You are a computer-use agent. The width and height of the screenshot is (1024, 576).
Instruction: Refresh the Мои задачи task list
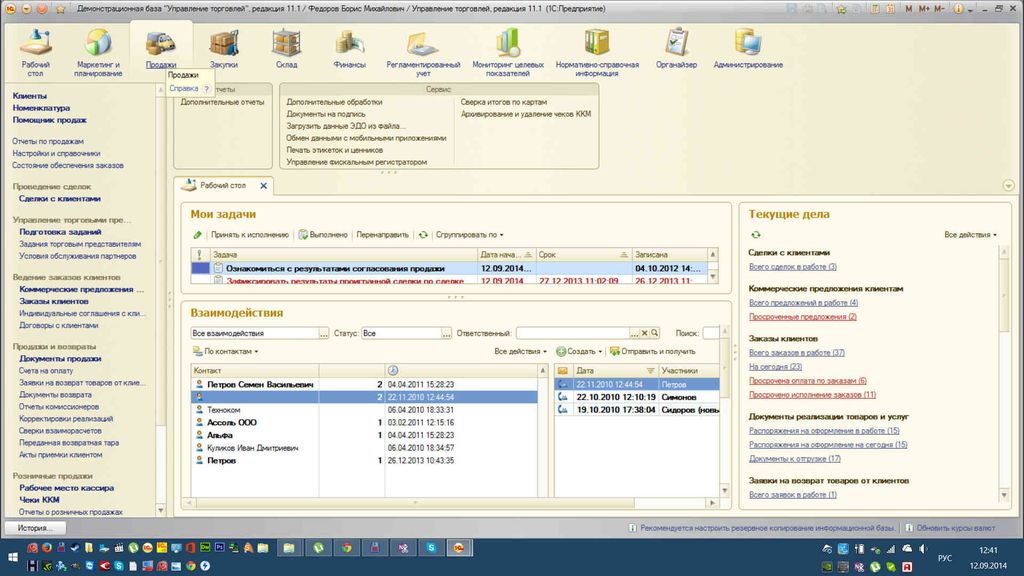424,235
